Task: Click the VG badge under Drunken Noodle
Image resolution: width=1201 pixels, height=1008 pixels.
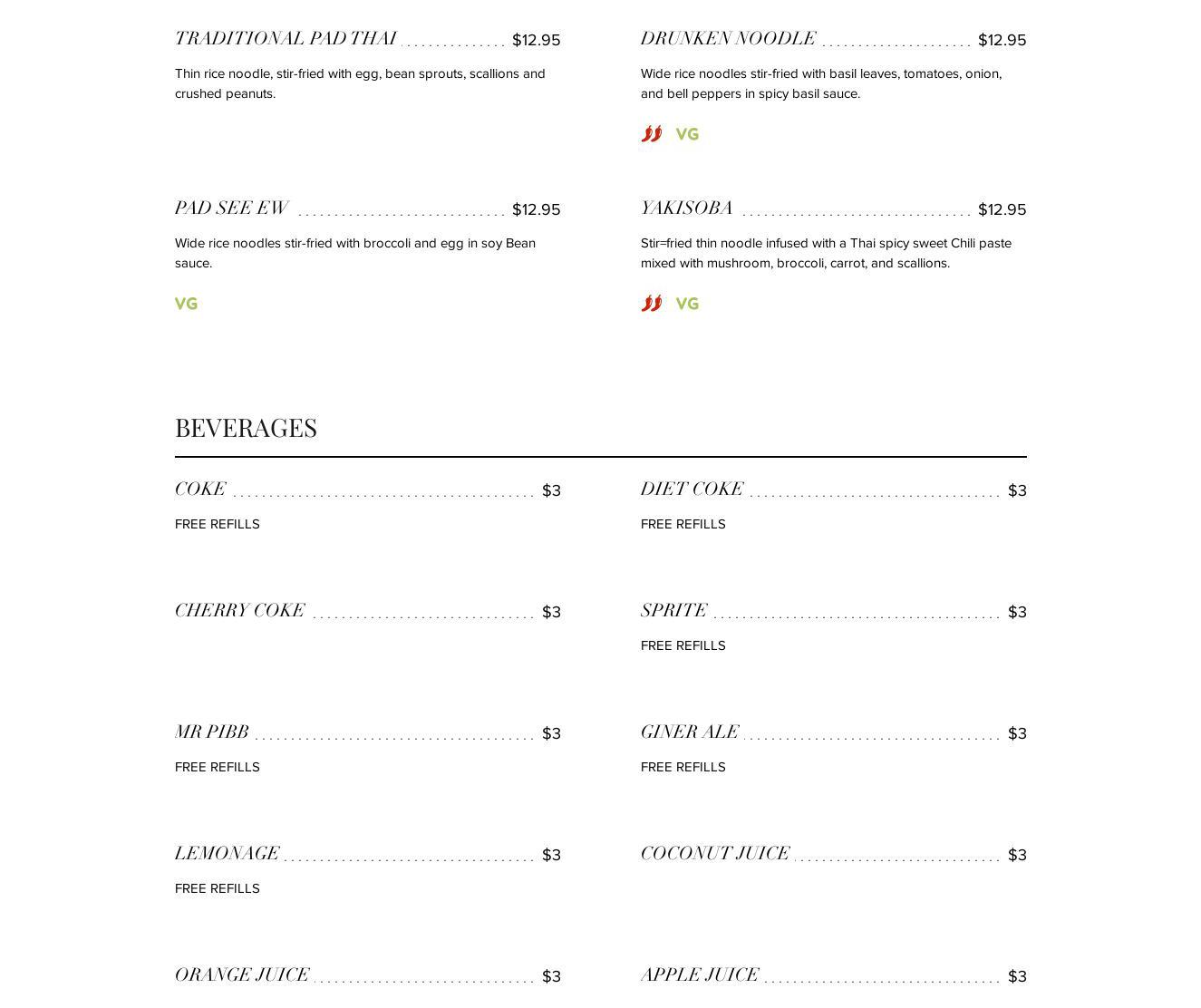Action: pos(687,134)
